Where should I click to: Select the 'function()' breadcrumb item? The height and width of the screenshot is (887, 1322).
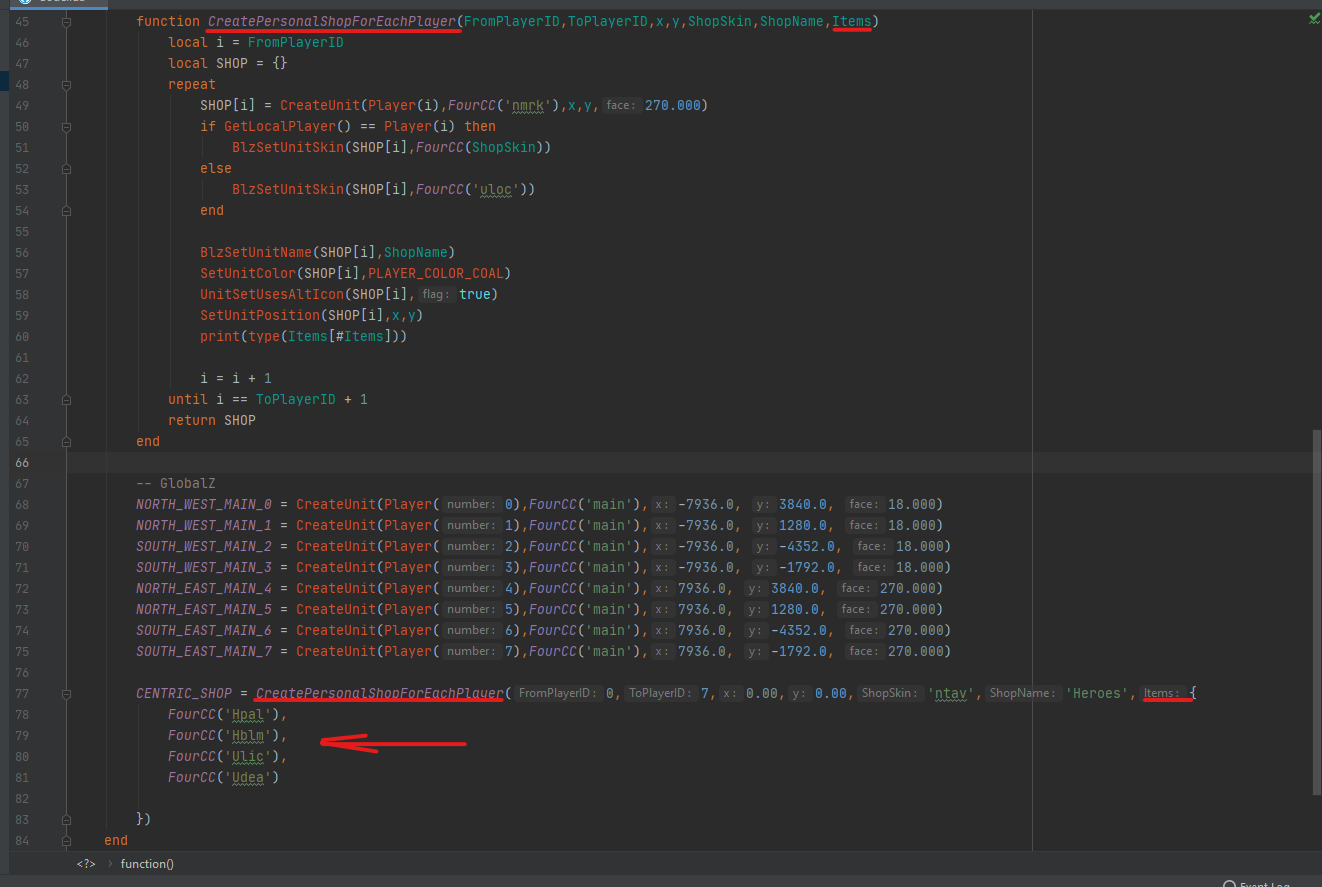tap(147, 864)
